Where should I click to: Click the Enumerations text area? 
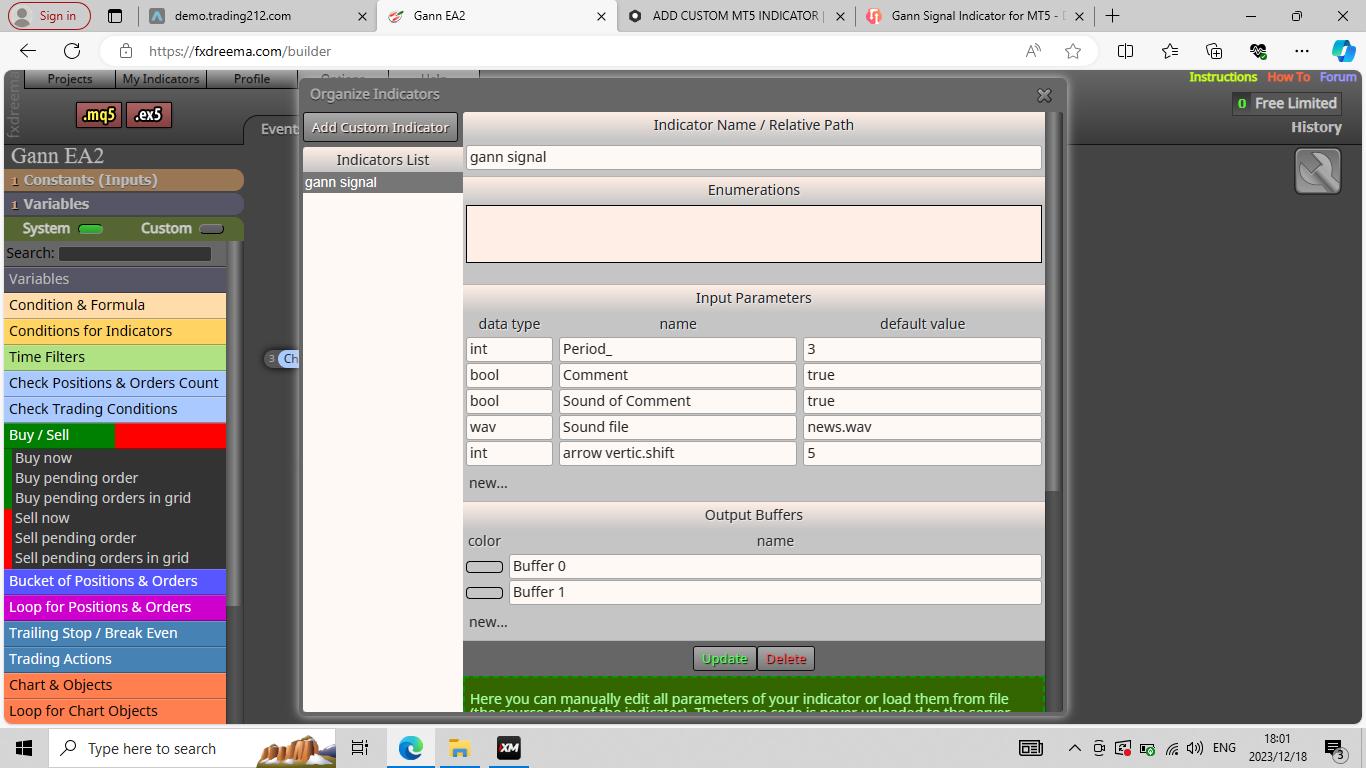click(754, 234)
